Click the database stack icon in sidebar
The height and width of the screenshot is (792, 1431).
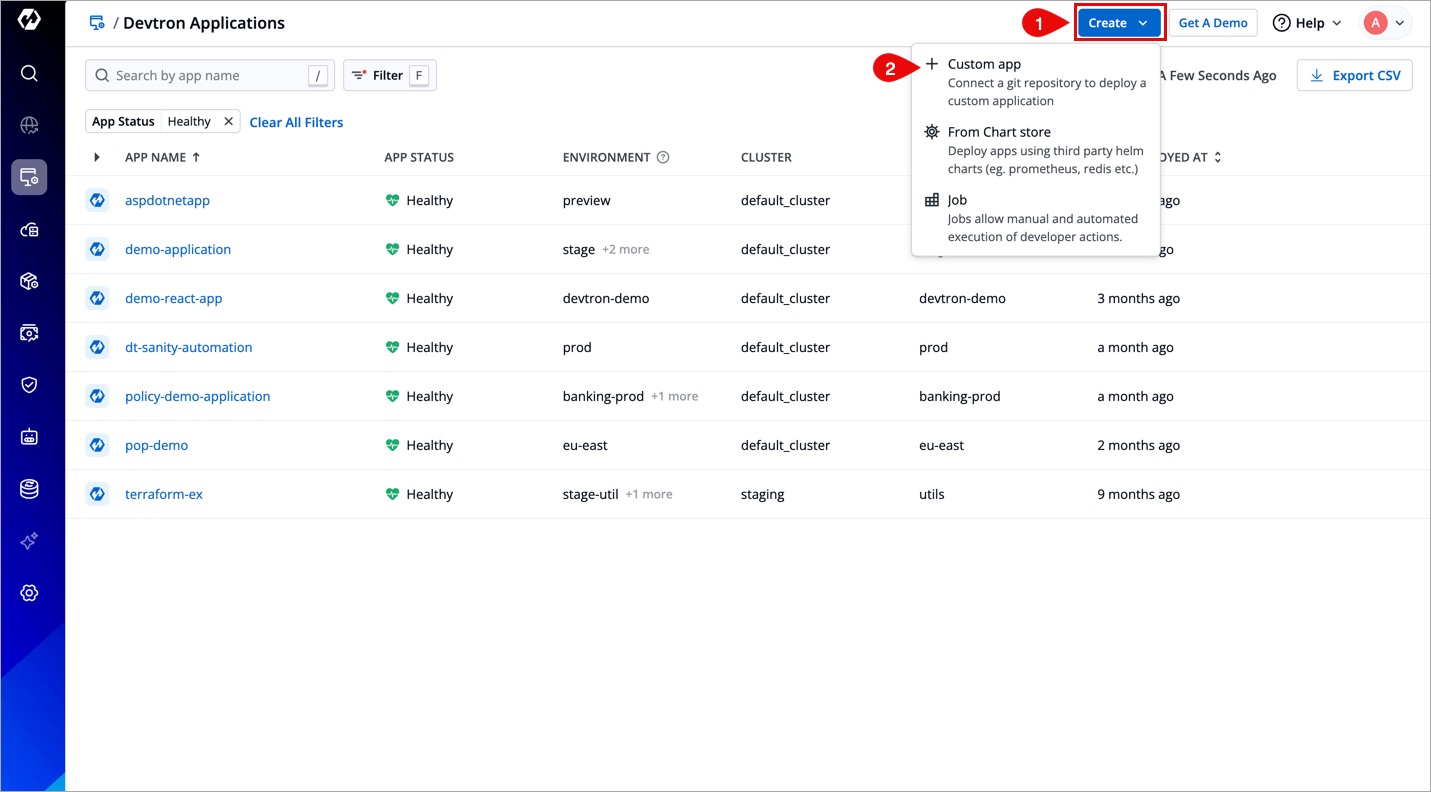click(x=29, y=489)
